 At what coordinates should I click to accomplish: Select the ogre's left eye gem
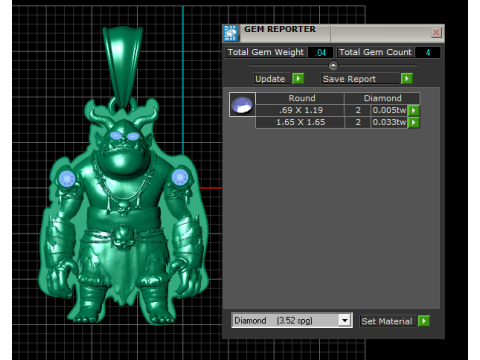pos(116,136)
